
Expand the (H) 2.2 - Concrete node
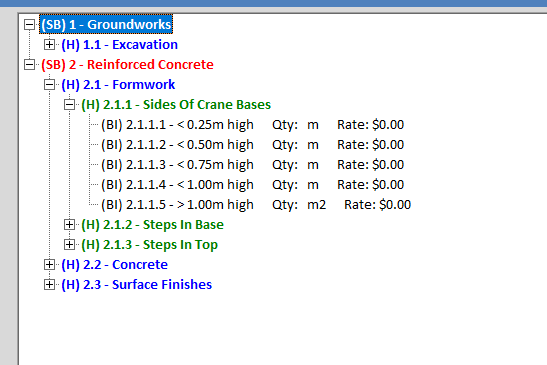[x=50, y=265]
